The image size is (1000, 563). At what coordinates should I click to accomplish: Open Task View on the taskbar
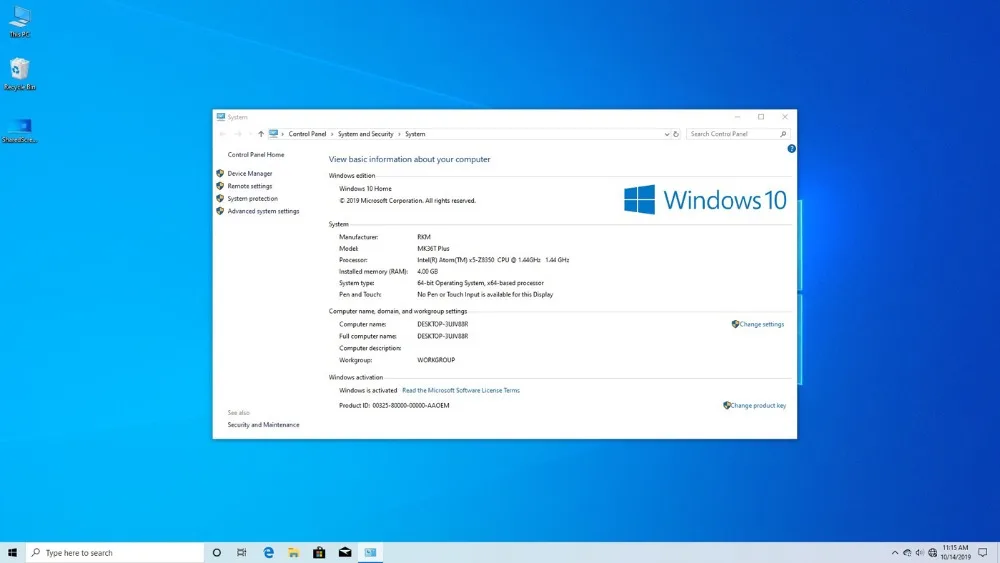click(x=242, y=552)
